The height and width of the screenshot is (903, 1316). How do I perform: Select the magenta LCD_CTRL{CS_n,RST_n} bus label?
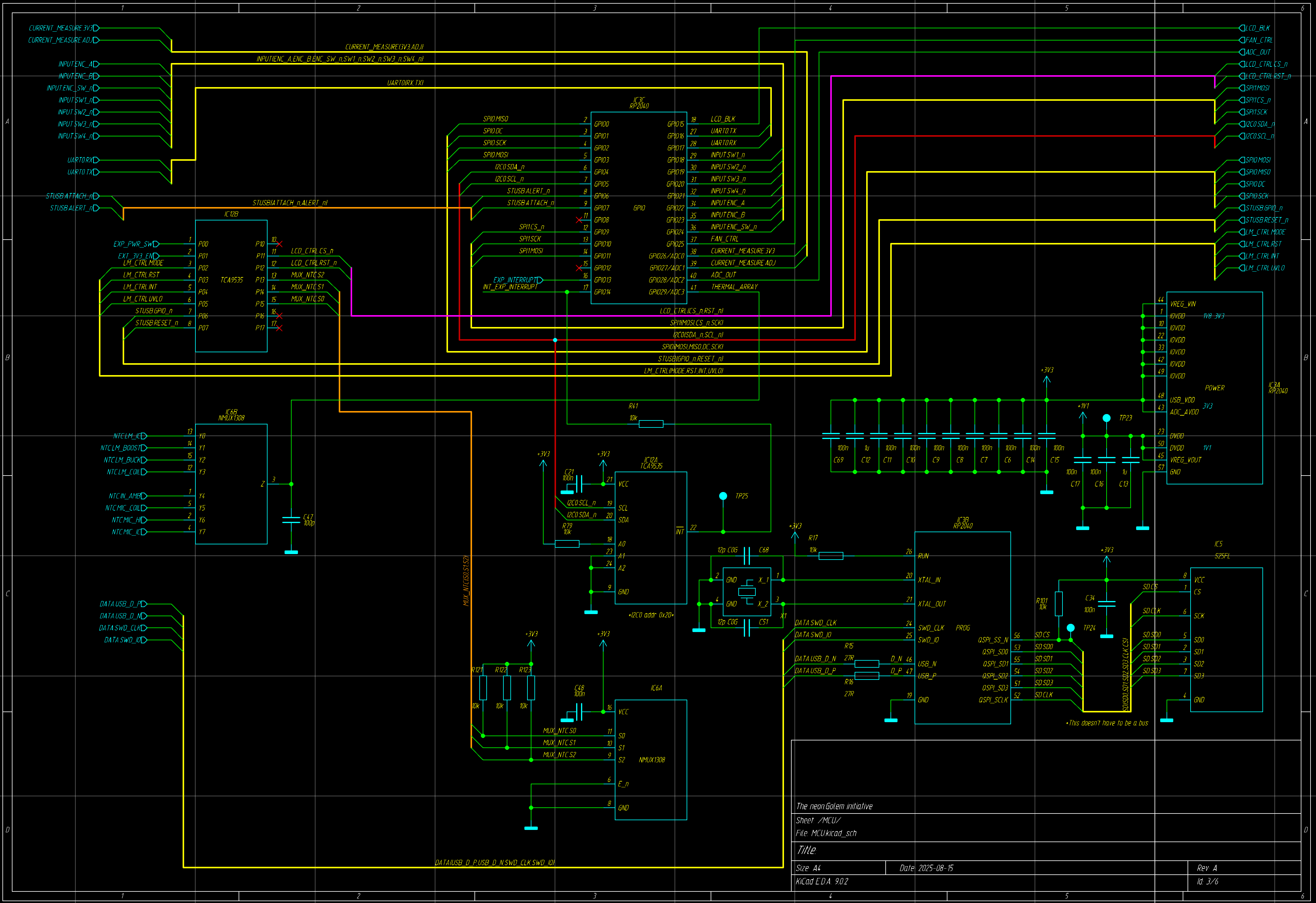pos(691,311)
